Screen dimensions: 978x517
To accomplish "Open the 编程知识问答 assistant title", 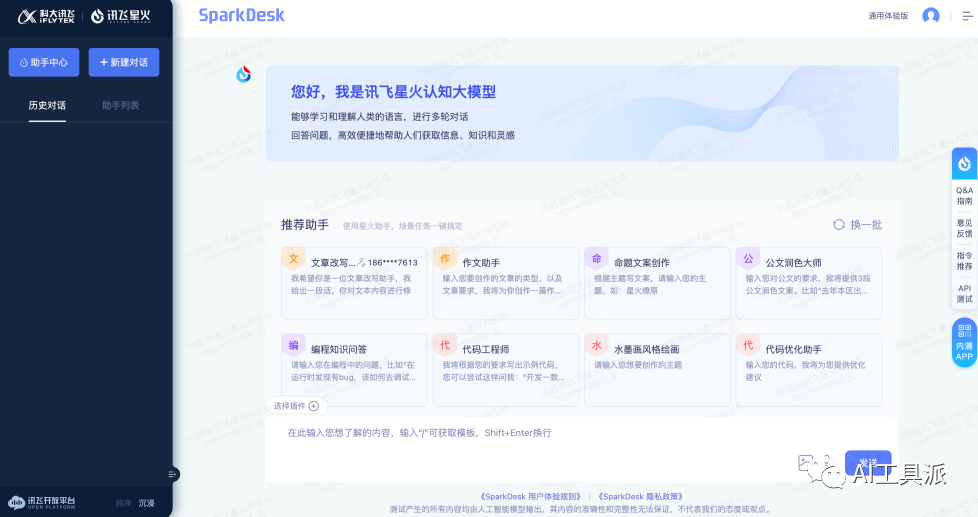I will pyautogui.click(x=339, y=349).
